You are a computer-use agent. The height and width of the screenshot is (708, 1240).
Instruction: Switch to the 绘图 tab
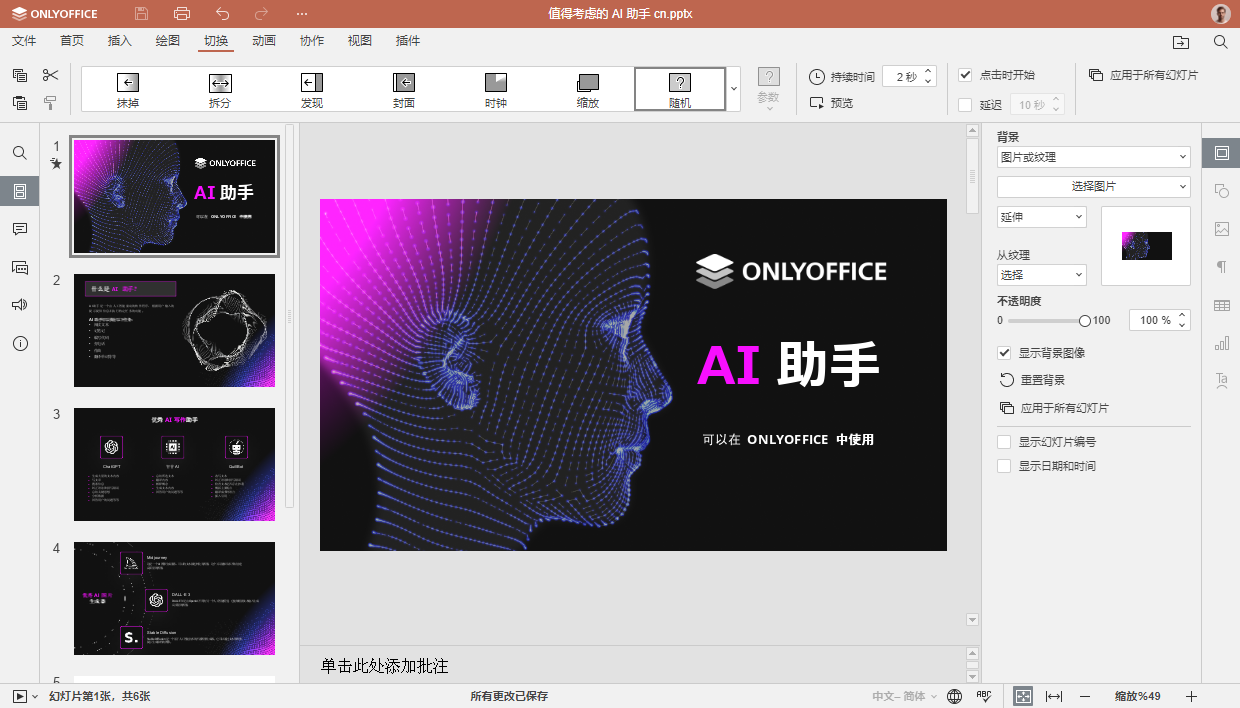point(168,41)
